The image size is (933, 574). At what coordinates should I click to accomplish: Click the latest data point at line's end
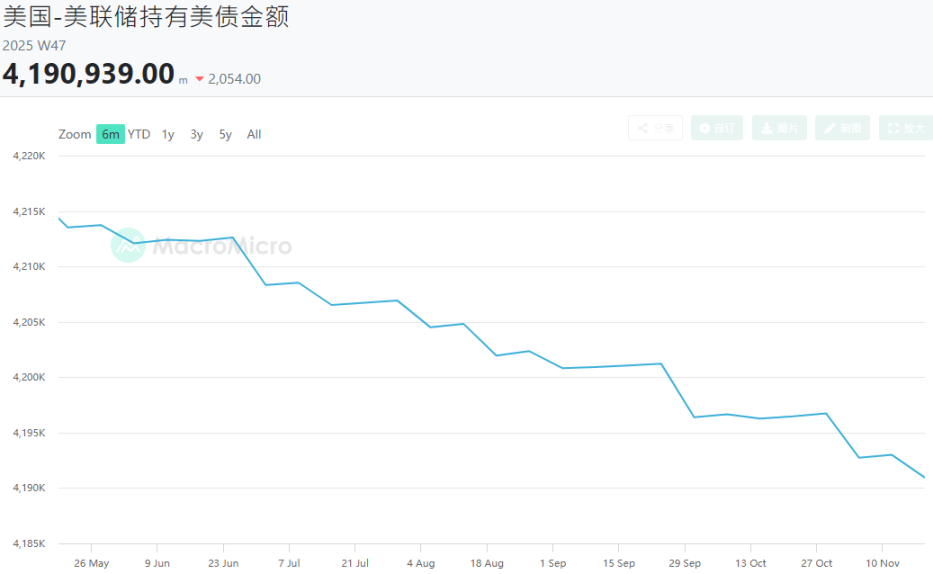pyautogui.click(x=924, y=477)
